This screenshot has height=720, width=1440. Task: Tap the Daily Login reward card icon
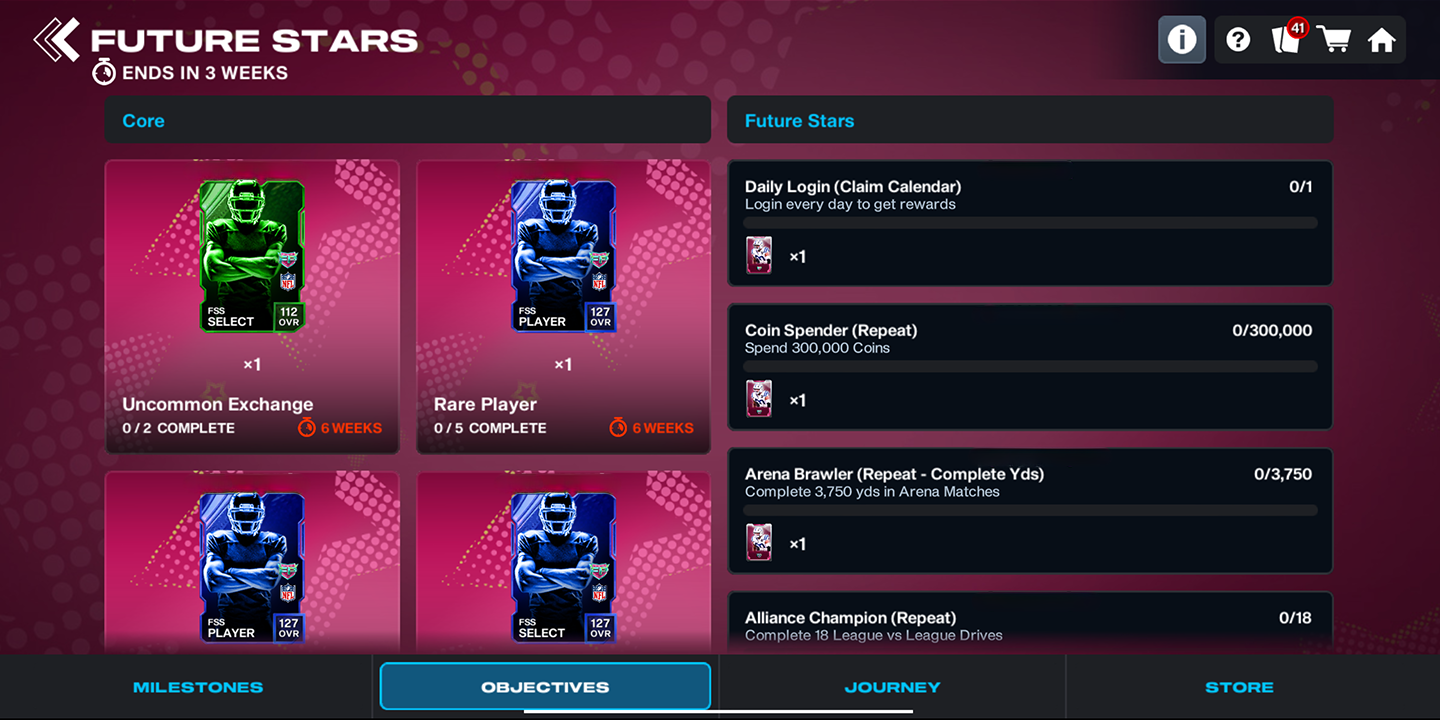pos(759,256)
